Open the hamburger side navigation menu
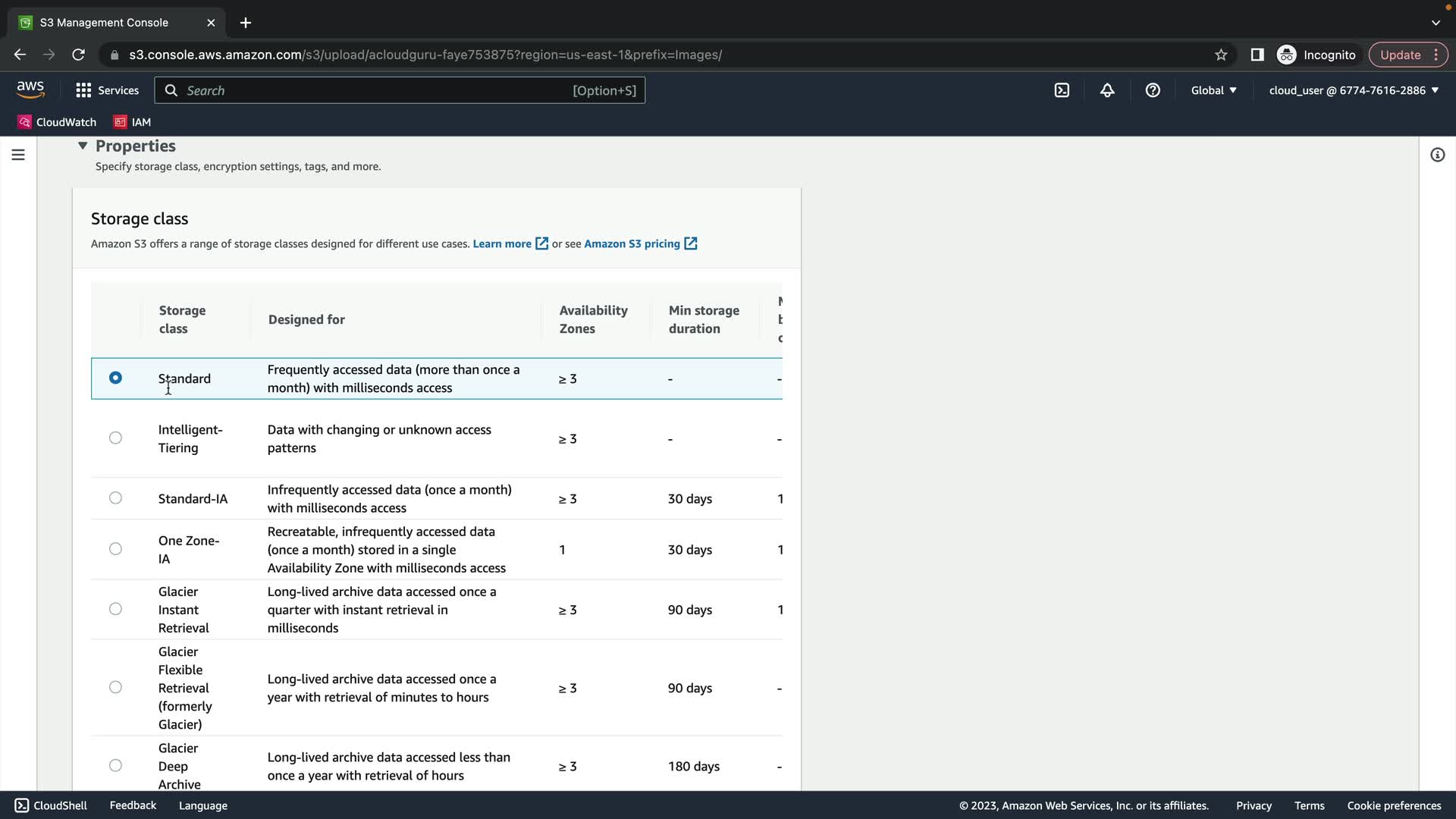 [18, 155]
